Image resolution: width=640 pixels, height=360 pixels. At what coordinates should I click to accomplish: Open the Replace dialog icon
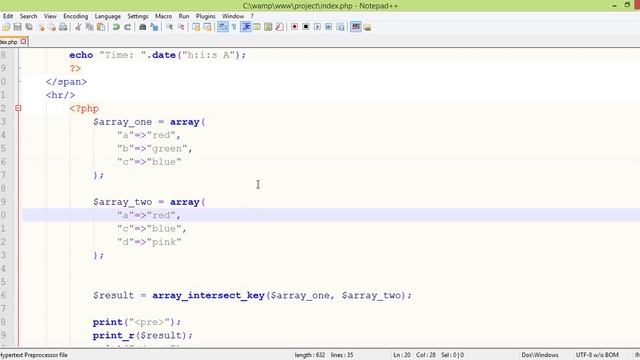tap(154, 27)
